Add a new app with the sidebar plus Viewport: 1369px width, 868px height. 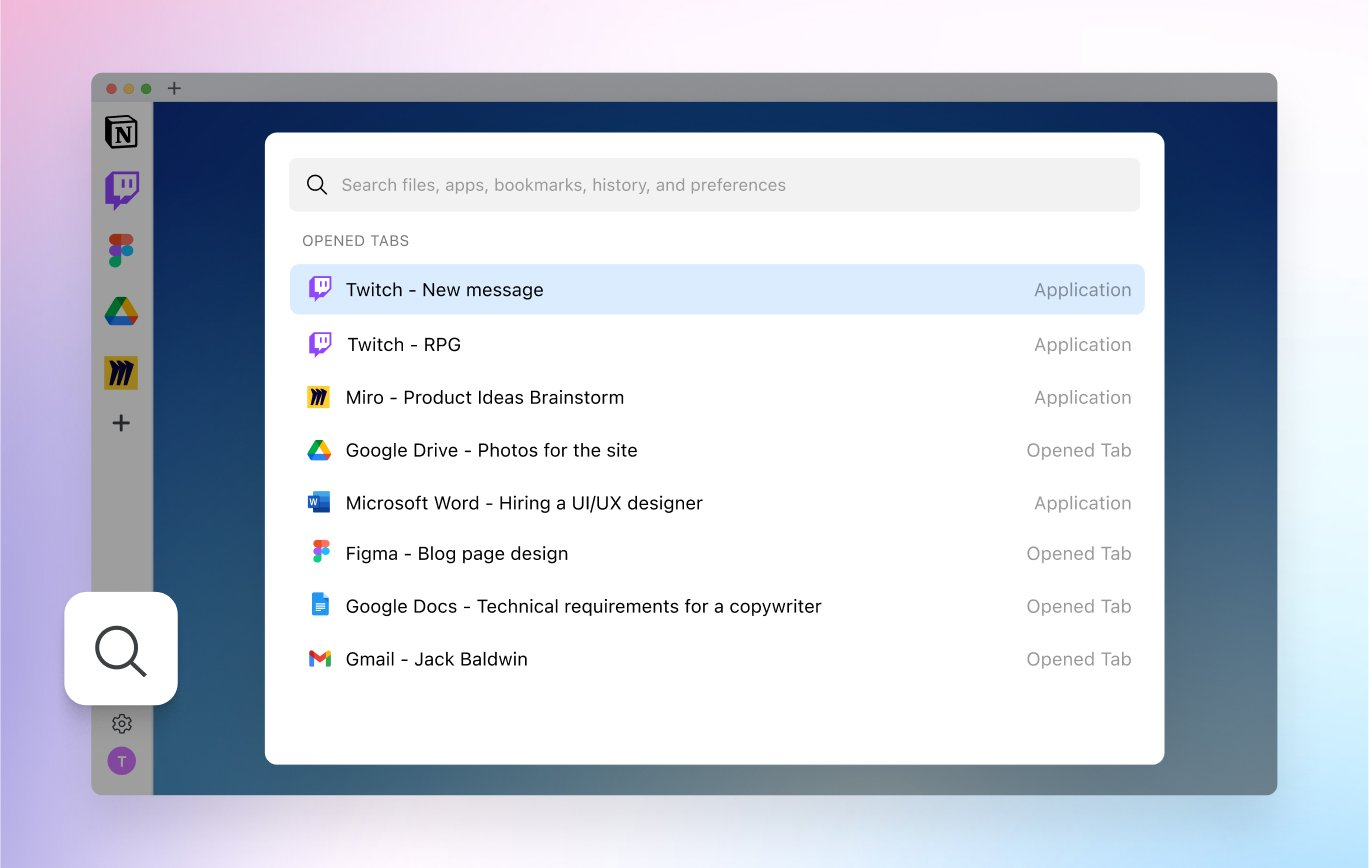coord(121,423)
